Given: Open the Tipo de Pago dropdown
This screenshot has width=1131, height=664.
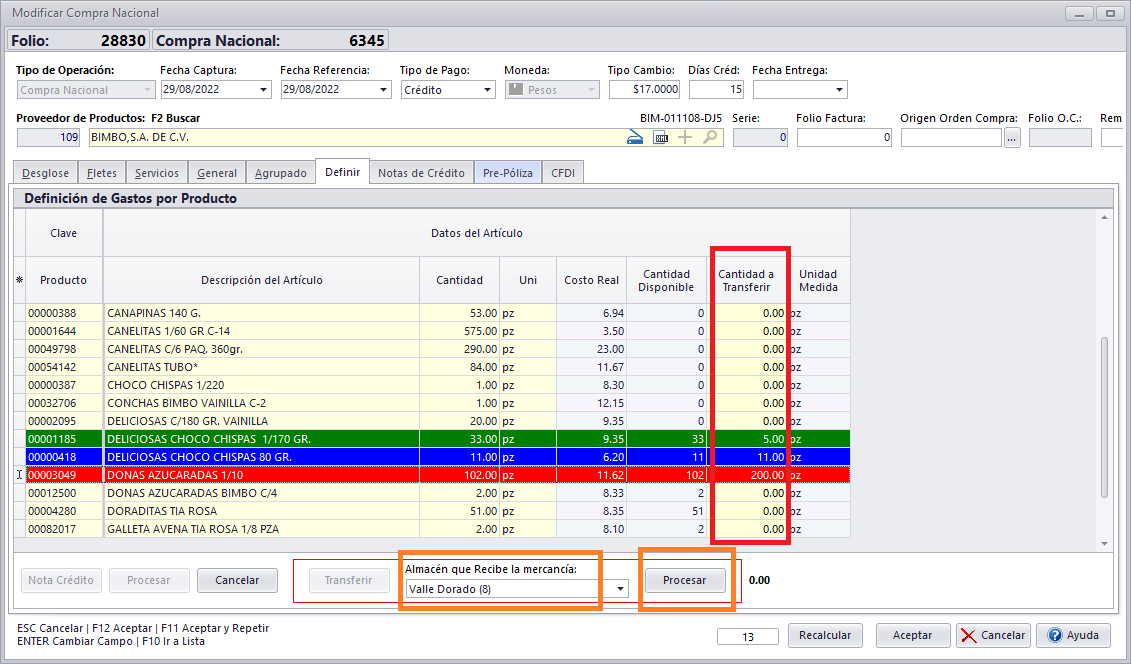Looking at the screenshot, I should point(487,90).
